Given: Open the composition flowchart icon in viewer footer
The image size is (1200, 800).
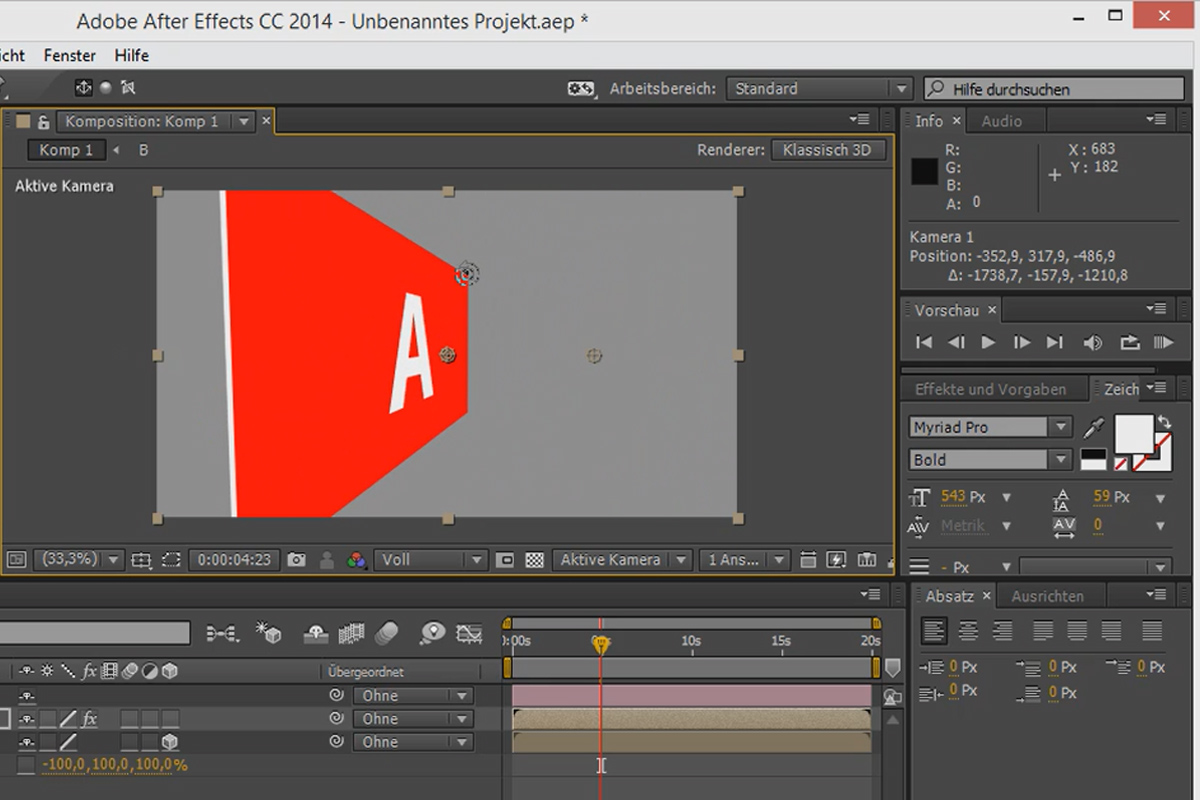Looking at the screenshot, I should coord(867,560).
